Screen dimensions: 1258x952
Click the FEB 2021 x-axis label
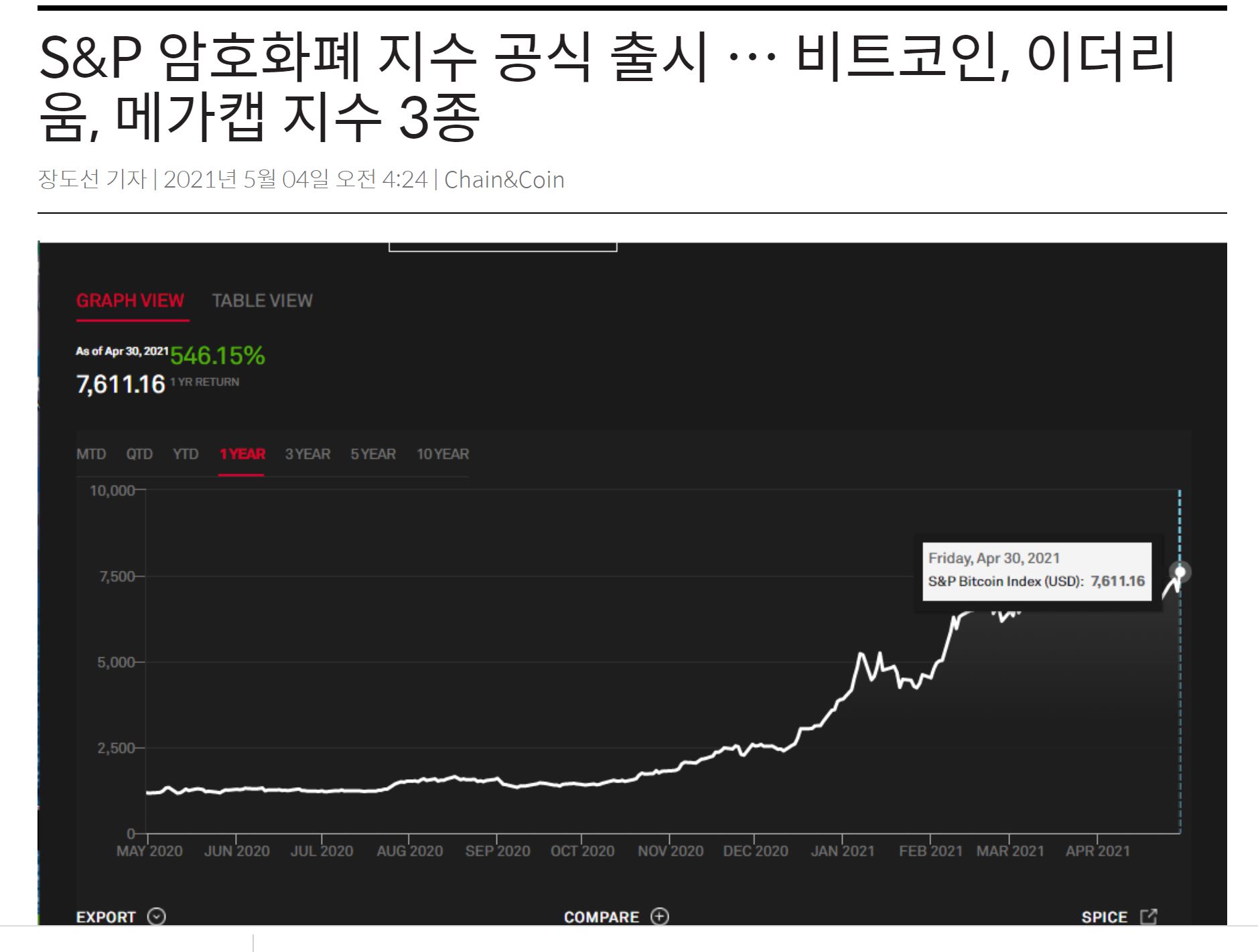[930, 851]
